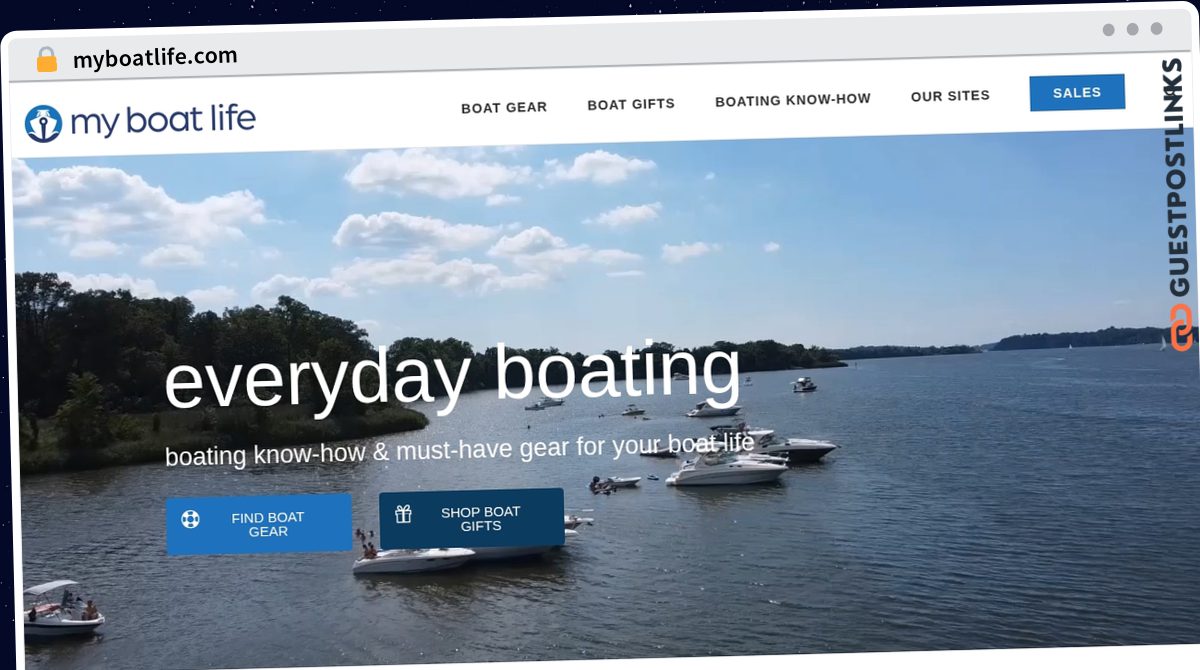The height and width of the screenshot is (670, 1200).
Task: Click the first gray window dot
Action: coord(1109,30)
